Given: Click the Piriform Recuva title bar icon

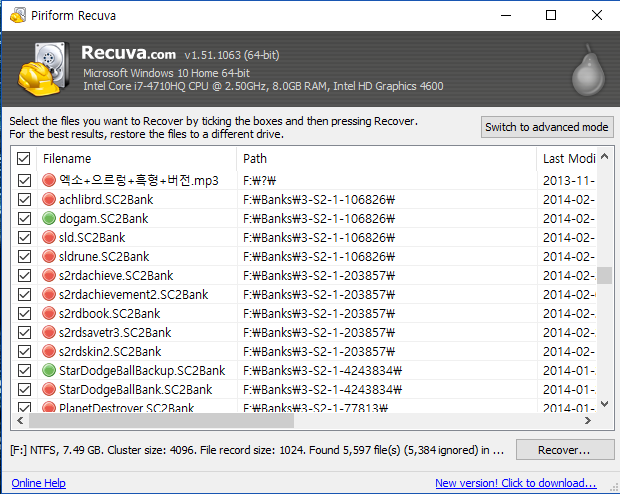Looking at the screenshot, I should pyautogui.click(x=18, y=15).
